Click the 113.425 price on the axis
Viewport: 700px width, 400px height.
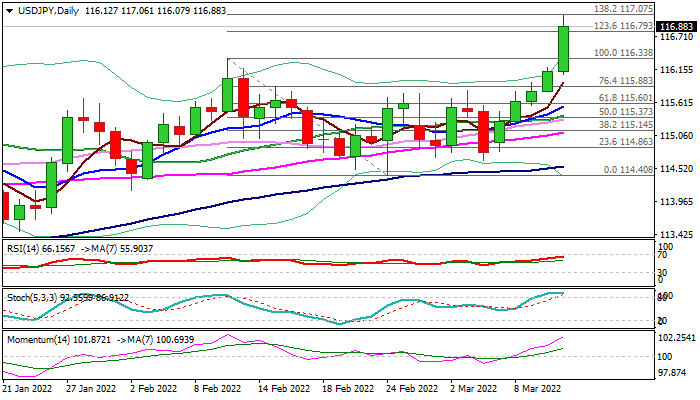point(679,235)
